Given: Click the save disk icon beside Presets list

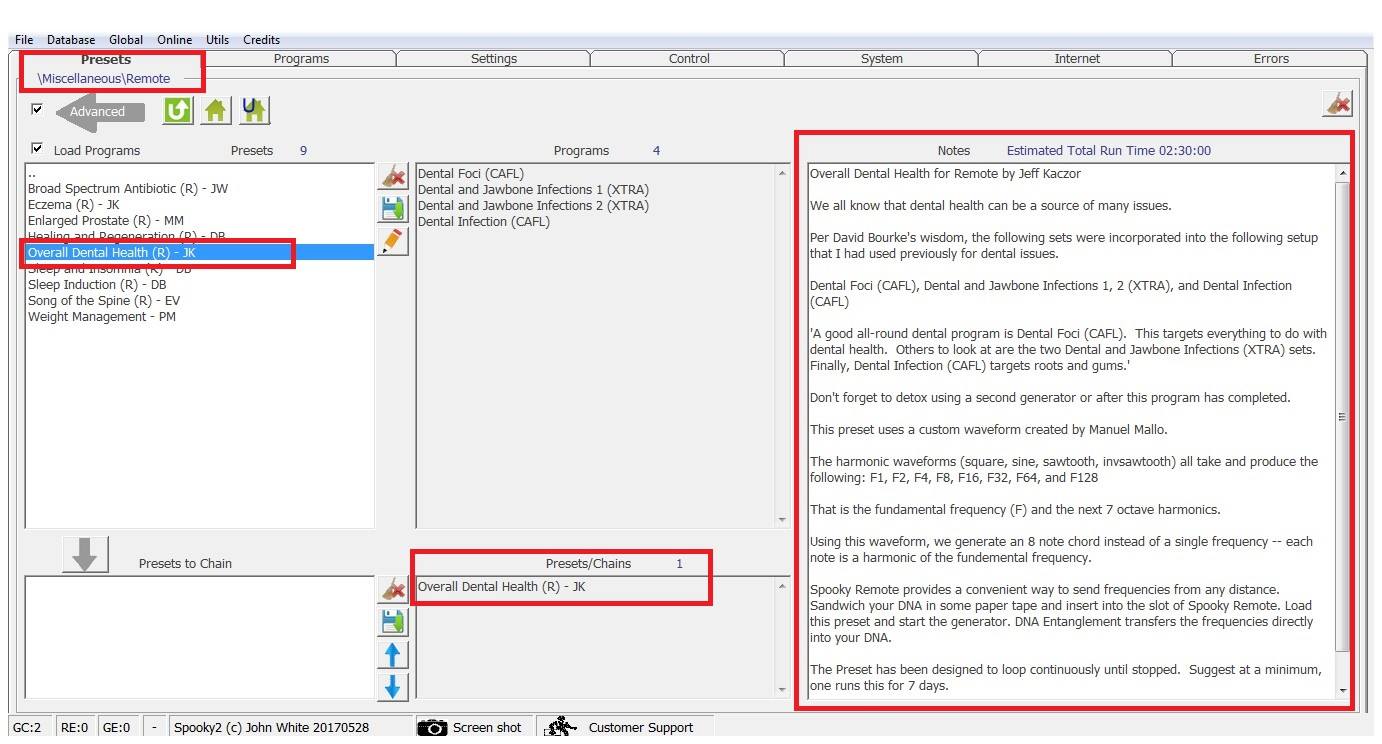Looking at the screenshot, I should [x=393, y=209].
